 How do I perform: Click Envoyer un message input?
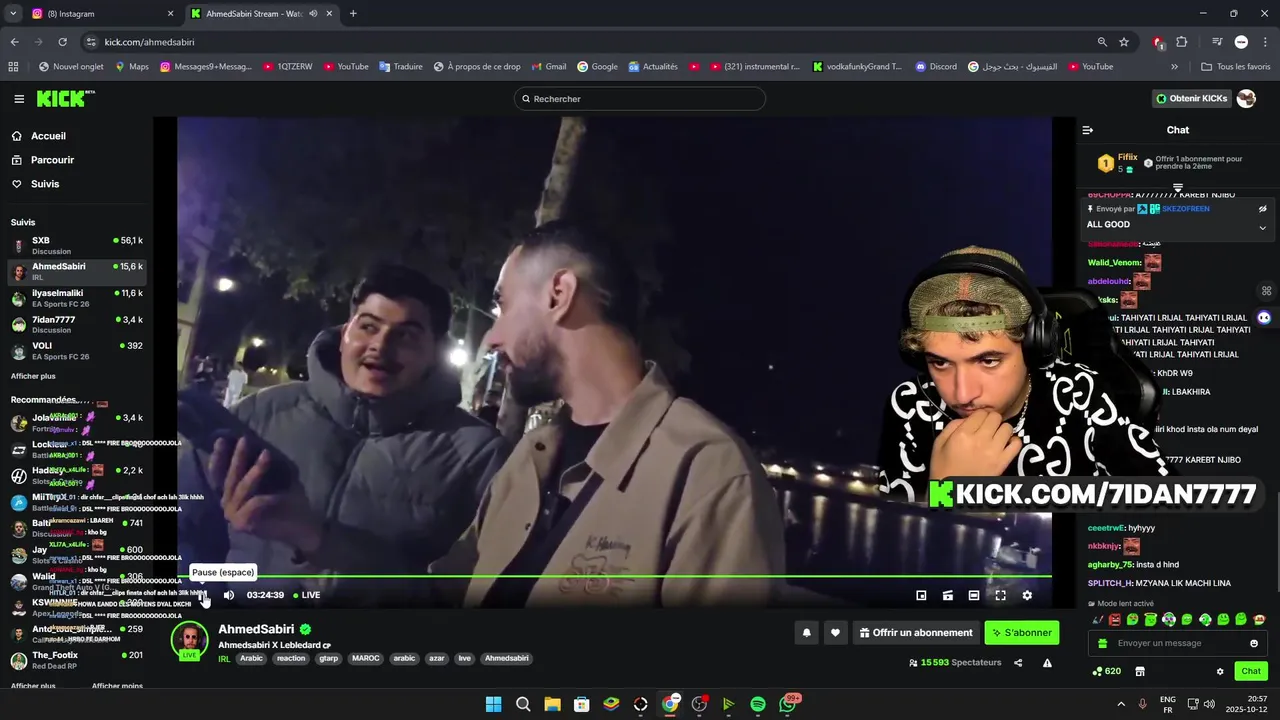(1178, 643)
